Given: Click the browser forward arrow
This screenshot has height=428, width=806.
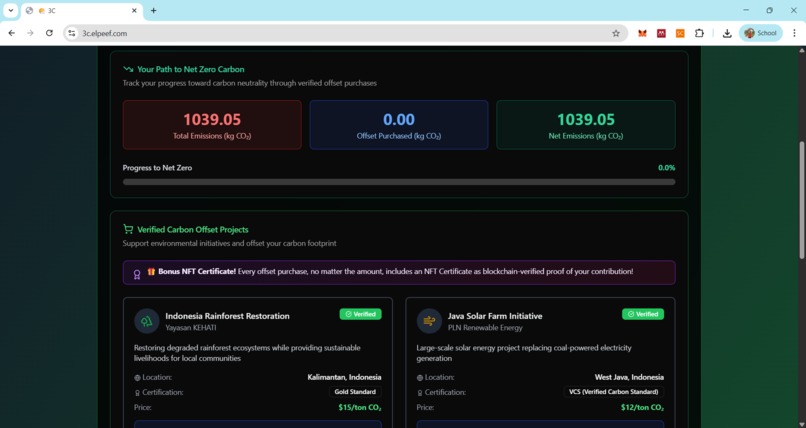Looking at the screenshot, I should (x=30, y=33).
